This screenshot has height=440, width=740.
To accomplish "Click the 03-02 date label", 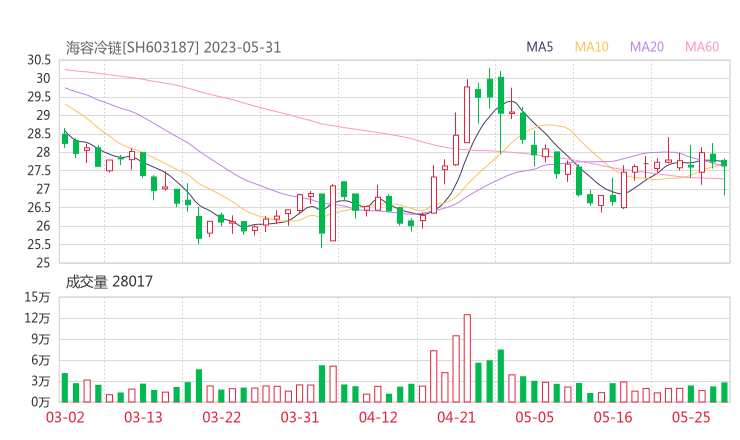I will pos(65,417).
